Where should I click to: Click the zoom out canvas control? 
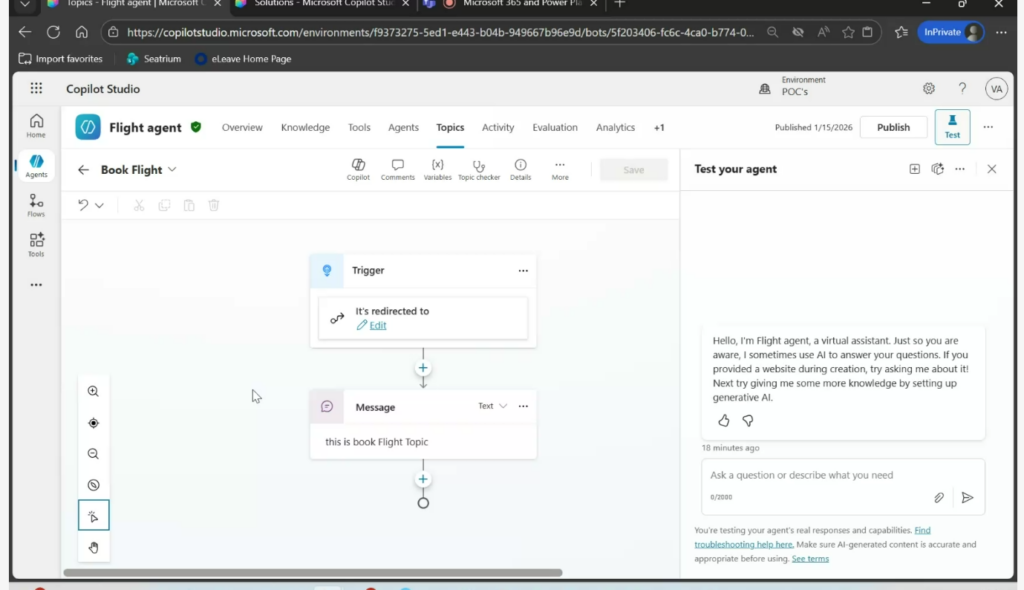[x=93, y=454]
